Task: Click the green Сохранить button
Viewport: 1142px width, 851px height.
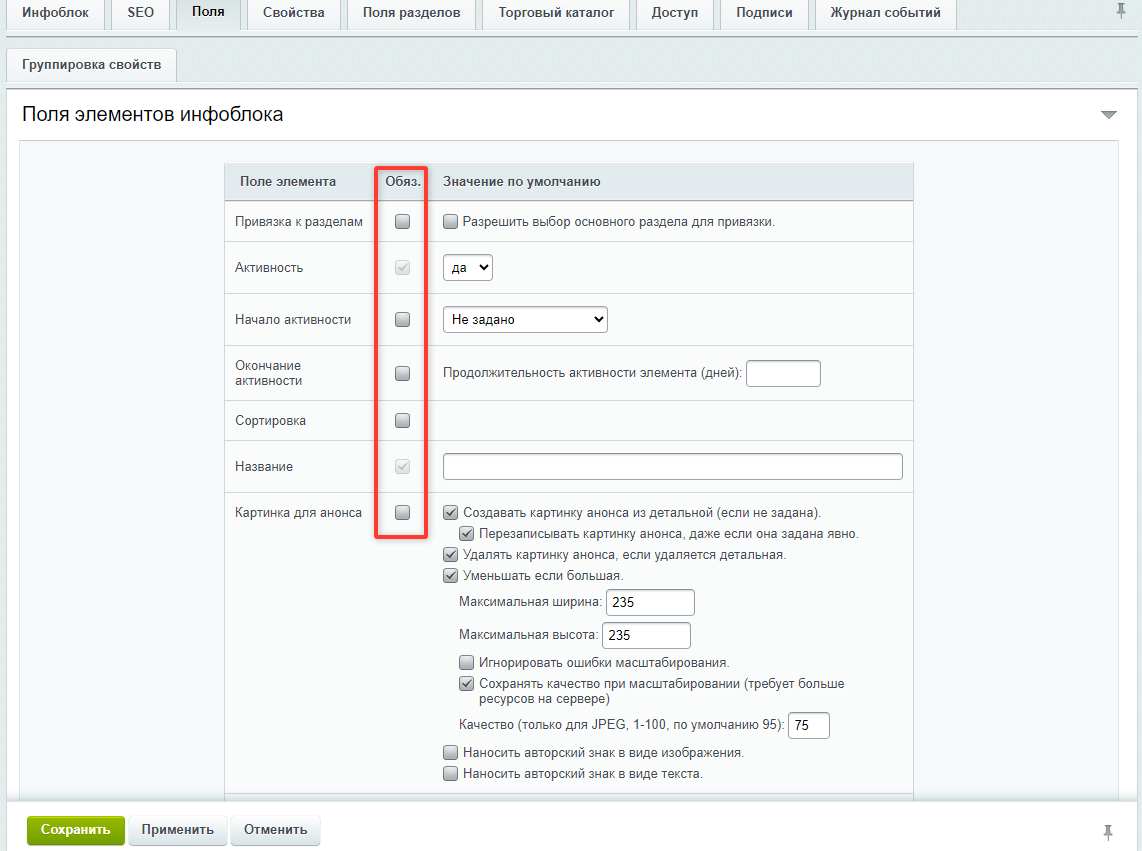Action: [x=76, y=830]
